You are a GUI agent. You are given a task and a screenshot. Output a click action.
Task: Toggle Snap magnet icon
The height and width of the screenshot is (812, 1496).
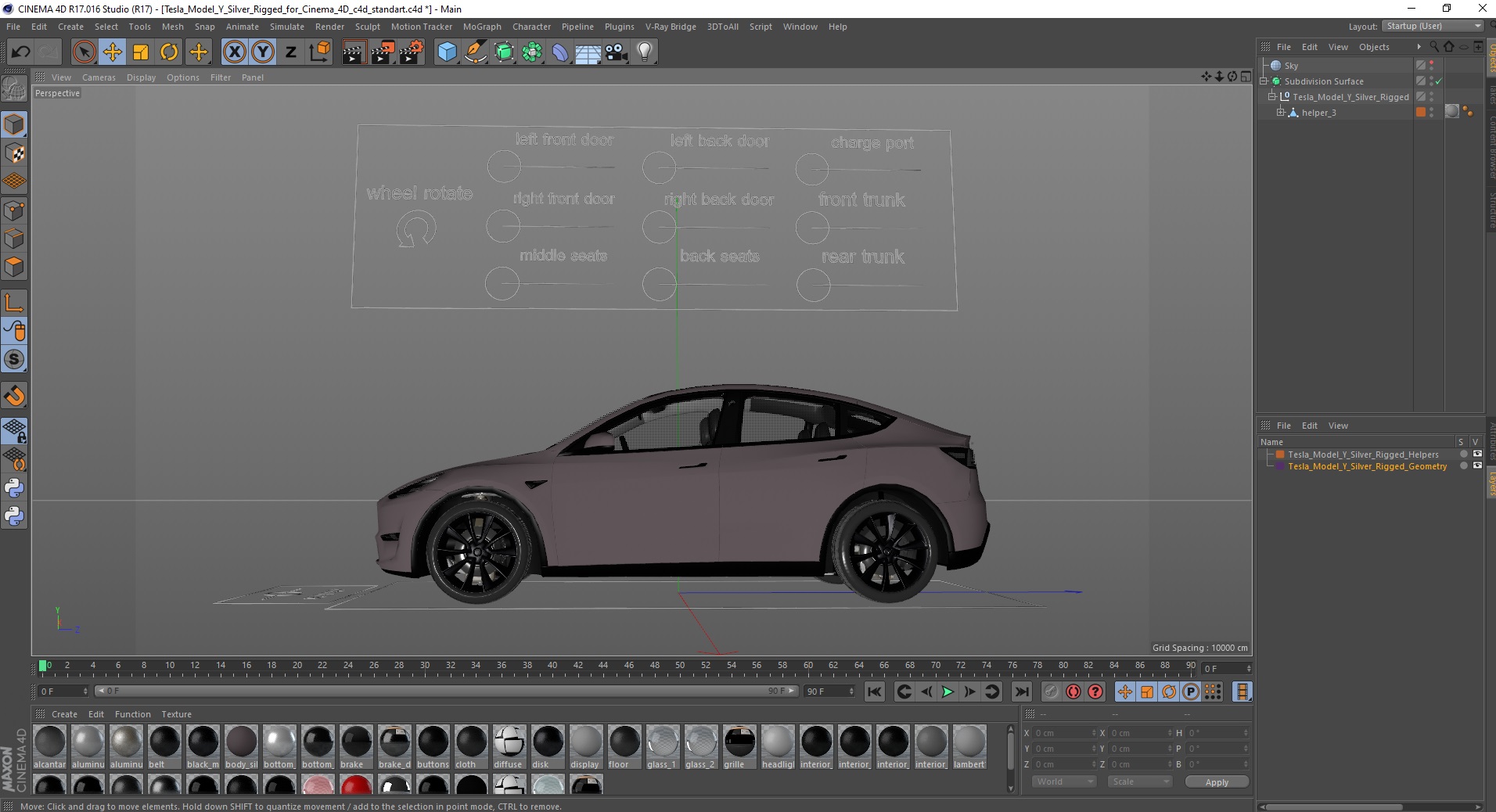(x=14, y=396)
